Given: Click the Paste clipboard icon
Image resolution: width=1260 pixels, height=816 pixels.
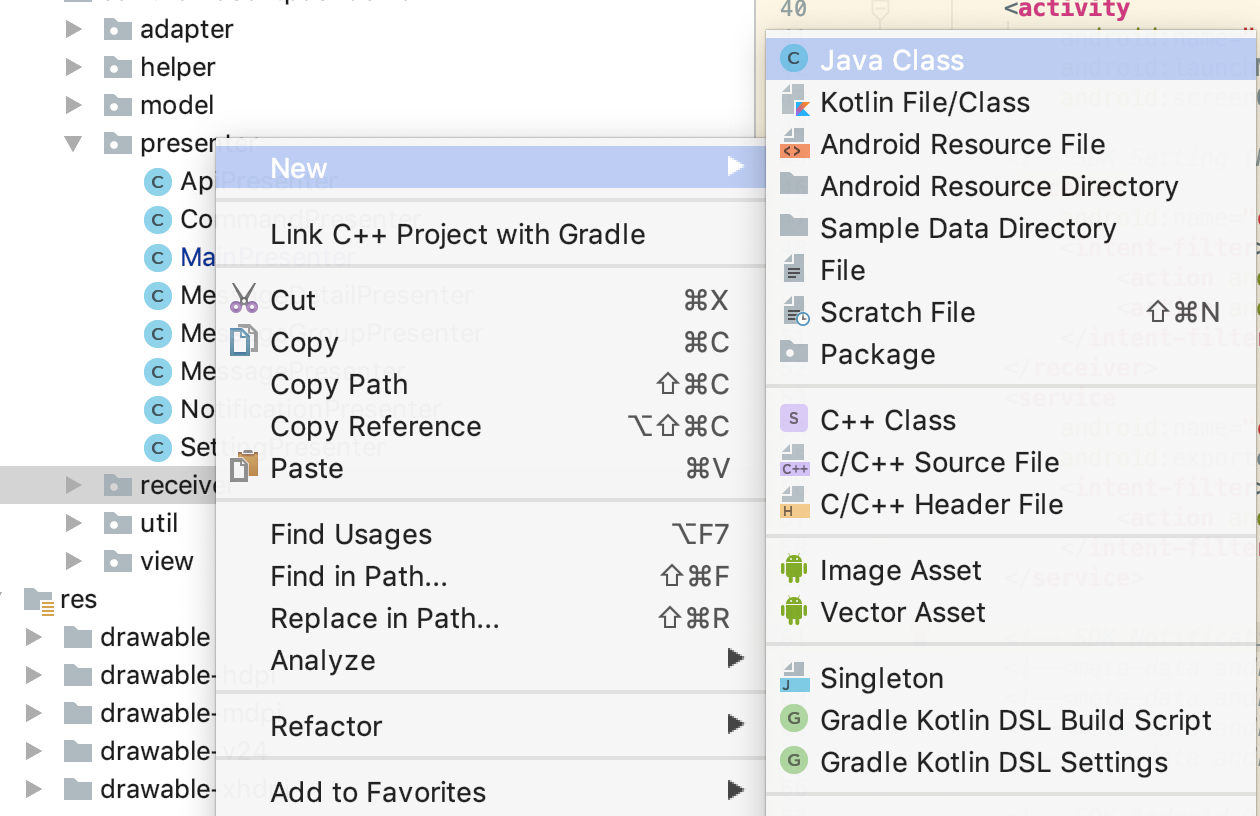Looking at the screenshot, I should pos(244,468).
